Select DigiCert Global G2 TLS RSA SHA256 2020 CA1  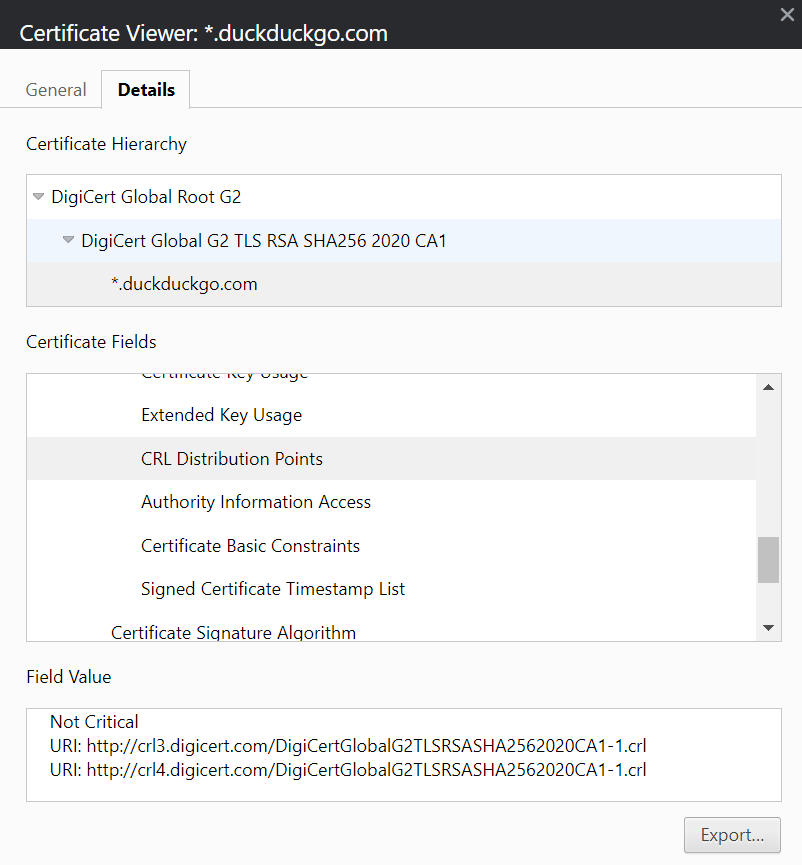tap(404, 241)
